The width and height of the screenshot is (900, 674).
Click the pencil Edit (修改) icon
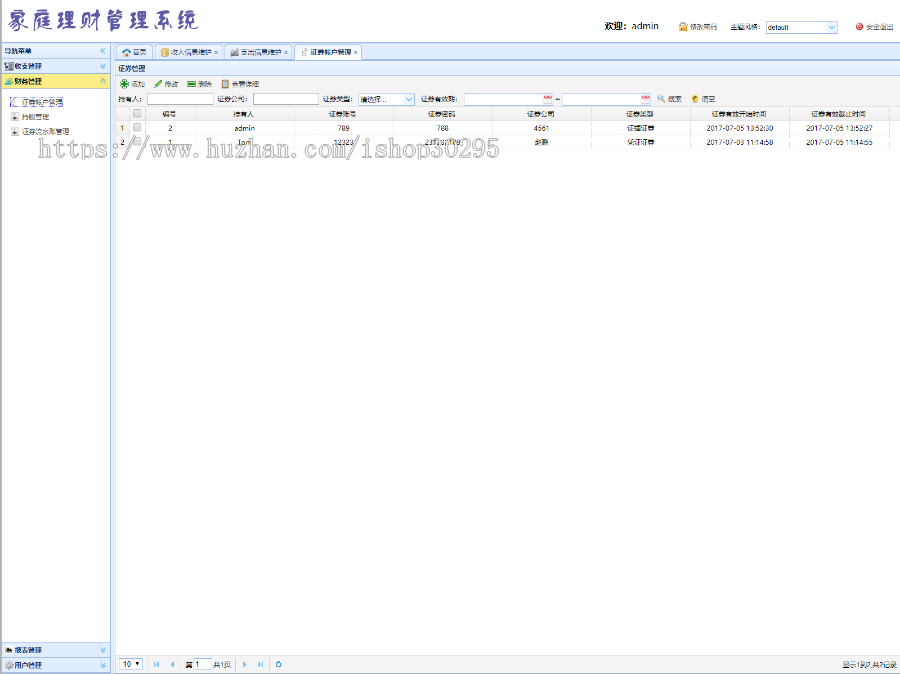pos(158,84)
